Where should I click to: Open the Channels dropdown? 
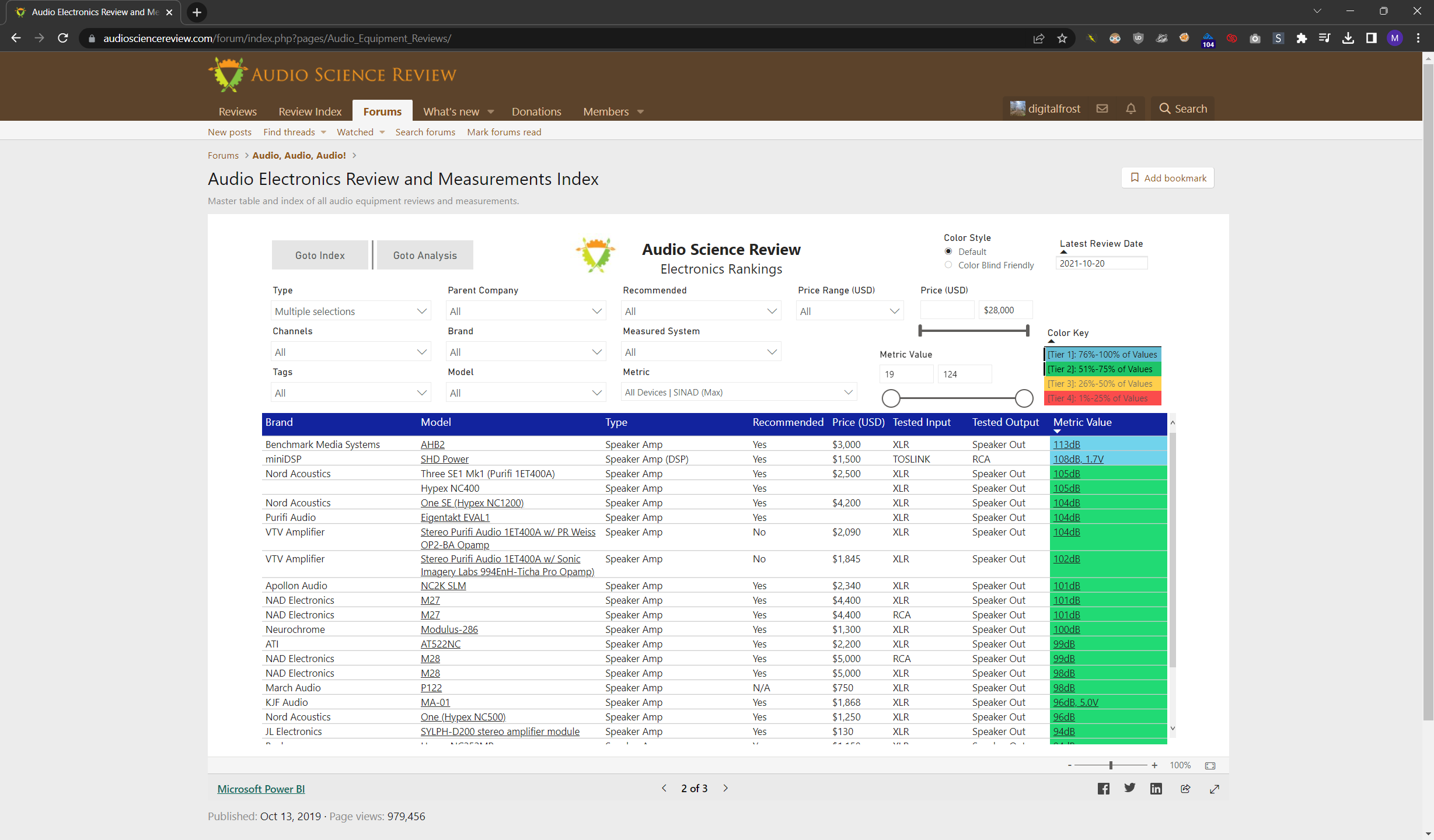pos(351,352)
